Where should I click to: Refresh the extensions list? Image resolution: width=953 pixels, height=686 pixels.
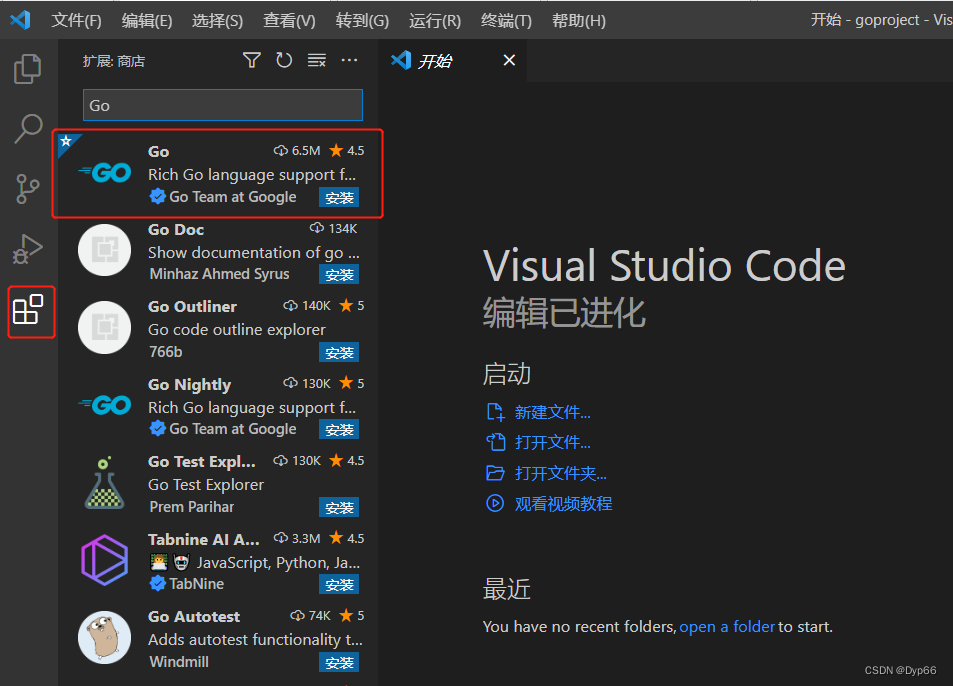click(284, 60)
